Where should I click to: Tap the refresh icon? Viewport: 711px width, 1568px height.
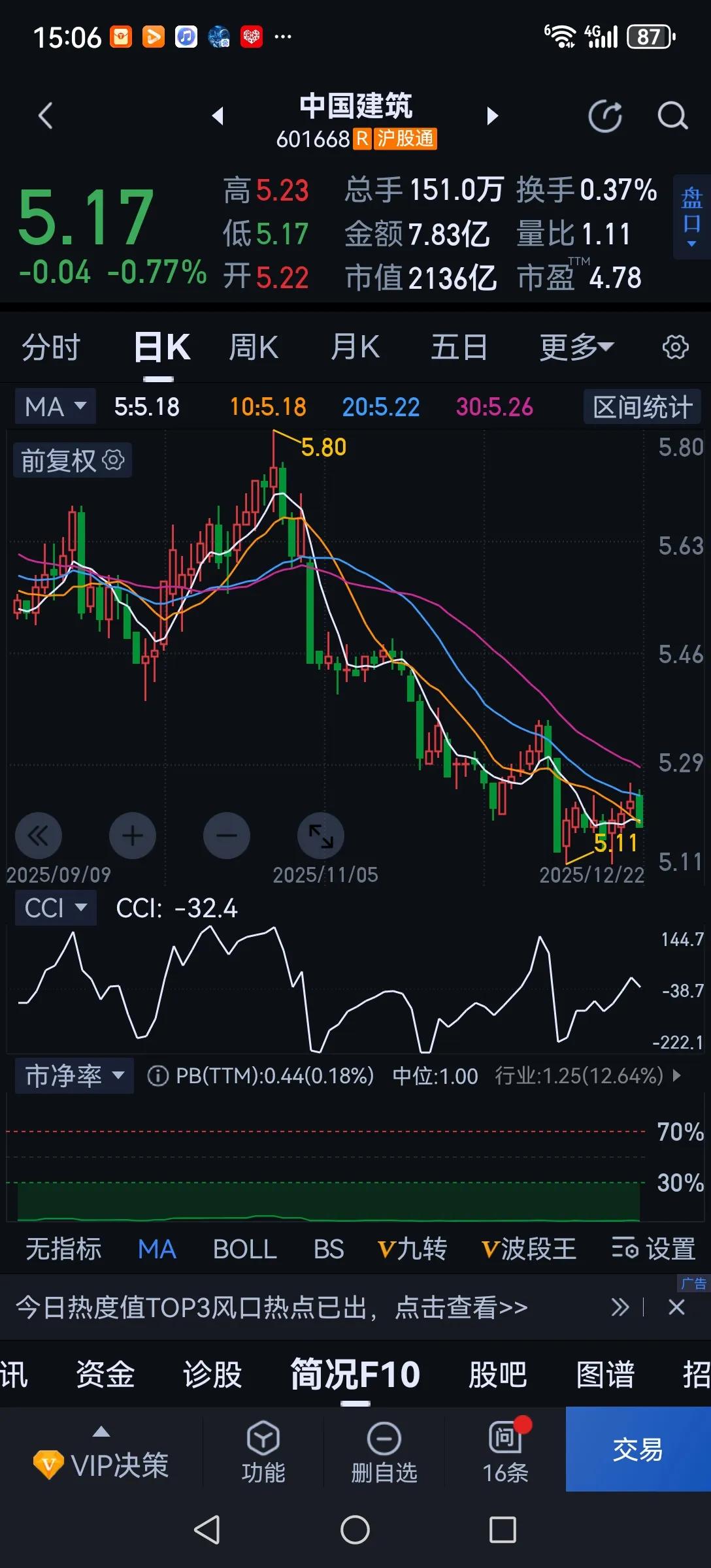(605, 116)
